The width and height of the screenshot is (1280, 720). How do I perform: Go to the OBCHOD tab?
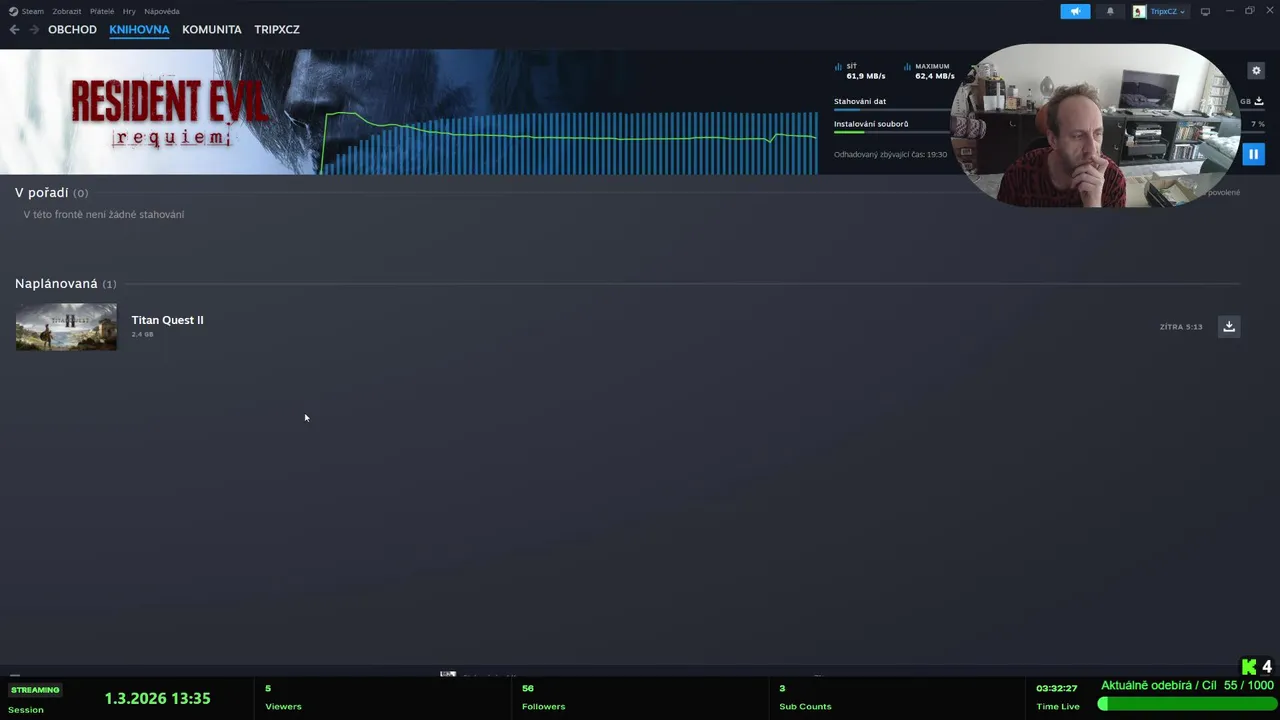pyautogui.click(x=72, y=30)
